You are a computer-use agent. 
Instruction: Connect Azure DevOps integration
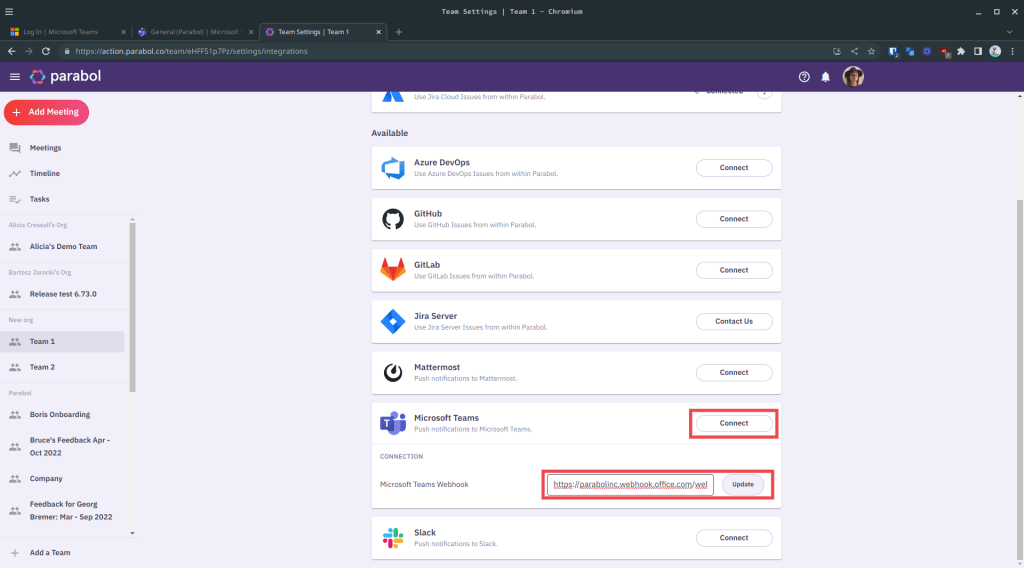pyautogui.click(x=734, y=168)
